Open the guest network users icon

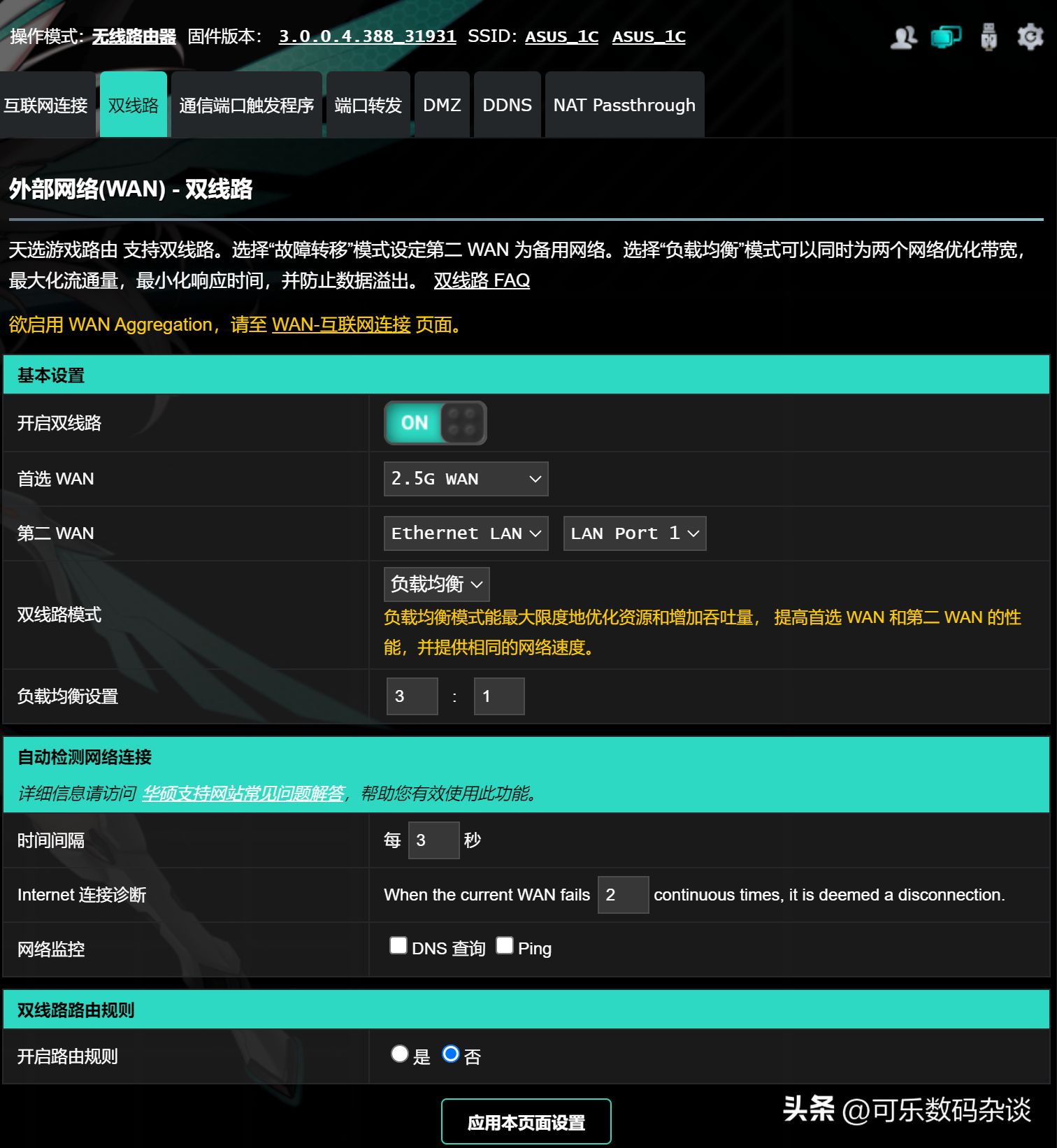(x=903, y=37)
